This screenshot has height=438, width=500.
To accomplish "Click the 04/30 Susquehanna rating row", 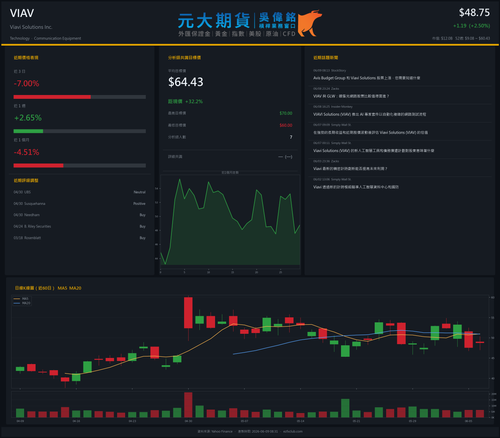I will (79, 204).
